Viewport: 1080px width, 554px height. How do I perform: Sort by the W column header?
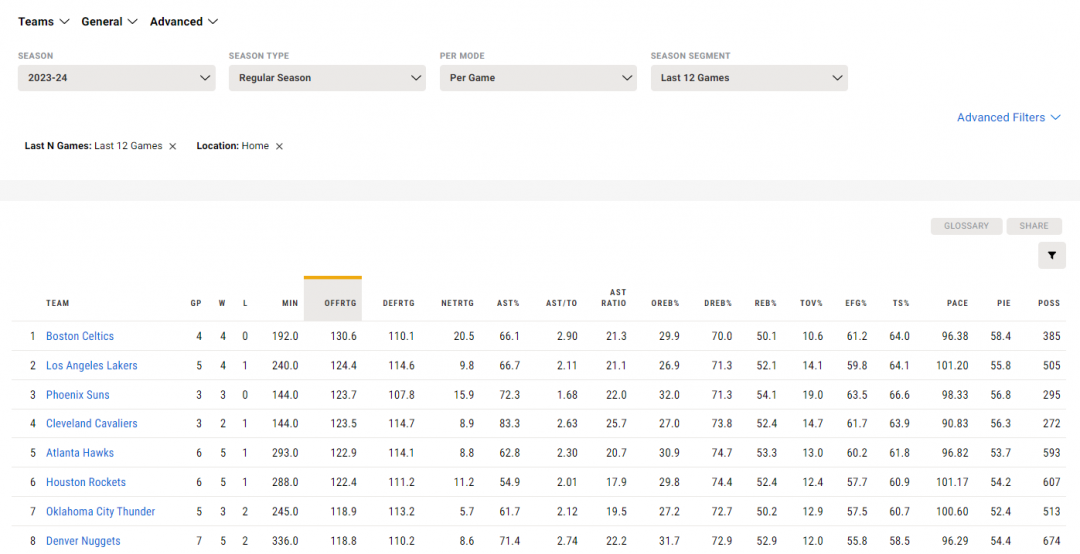click(222, 303)
